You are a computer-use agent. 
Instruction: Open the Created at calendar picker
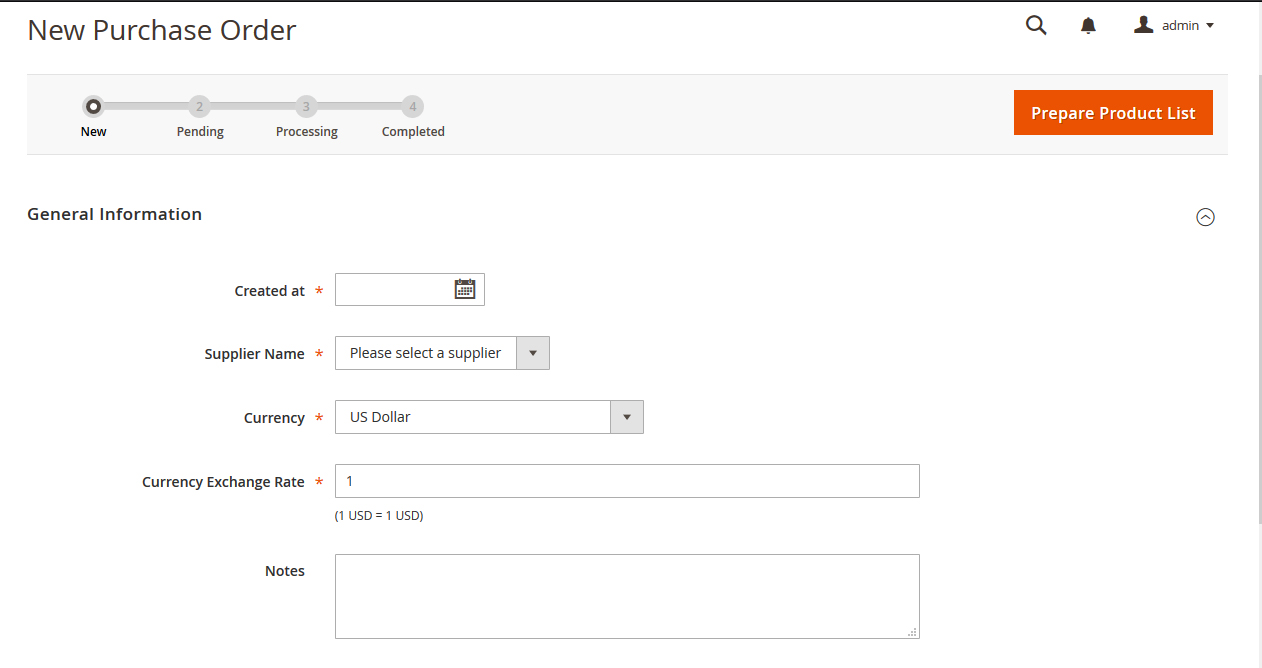(x=465, y=289)
